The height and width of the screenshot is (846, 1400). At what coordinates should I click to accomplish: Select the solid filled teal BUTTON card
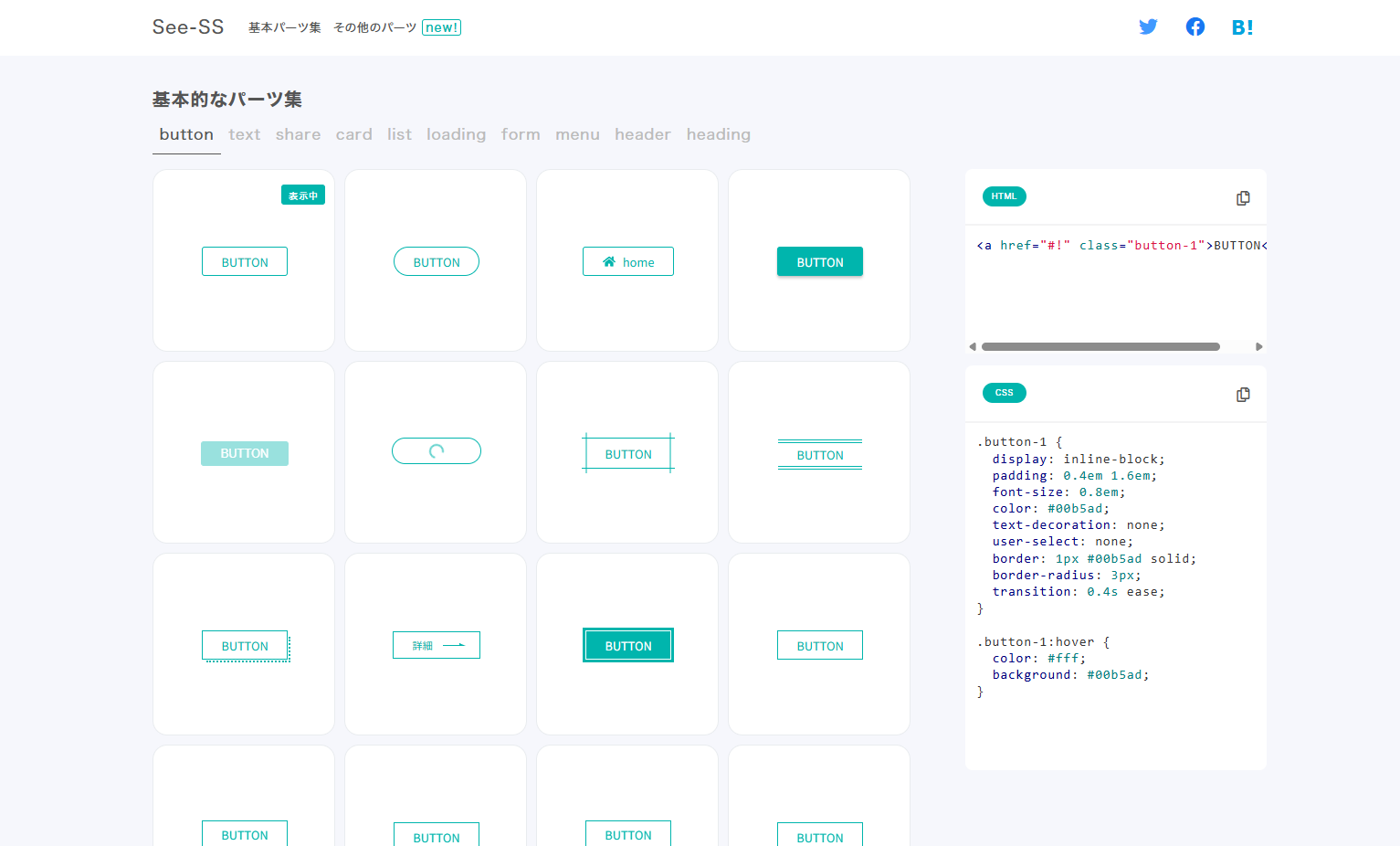[x=819, y=262]
